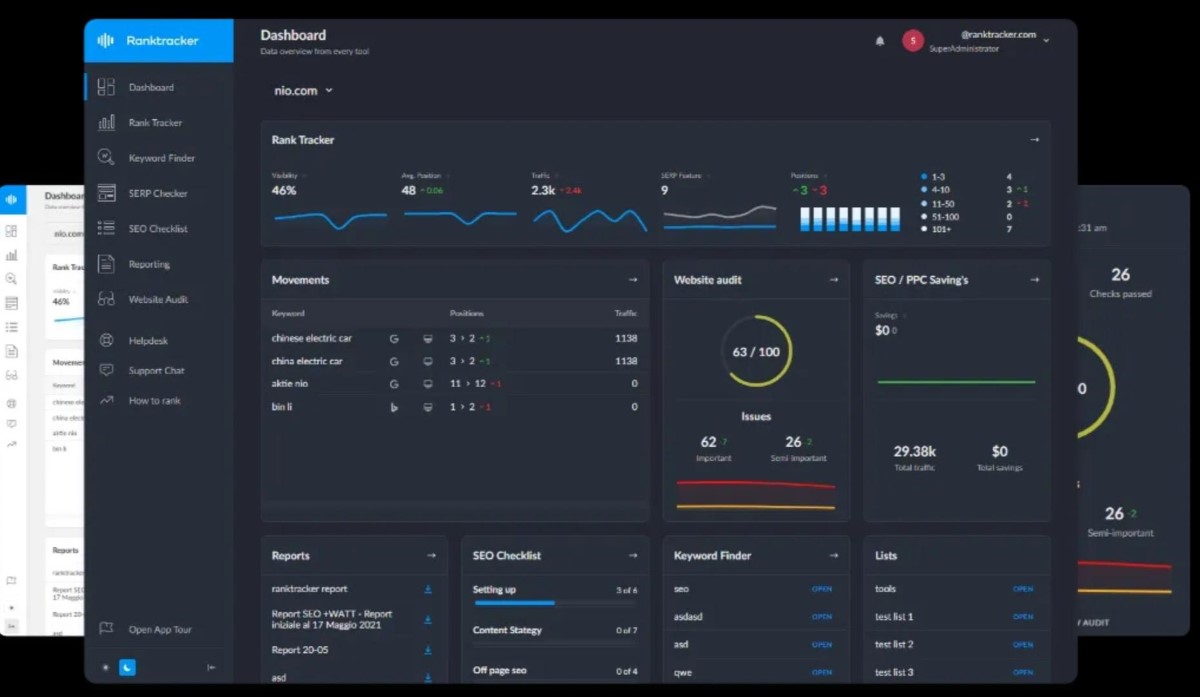
Task: Click Open App Tour
Action: [160, 629]
